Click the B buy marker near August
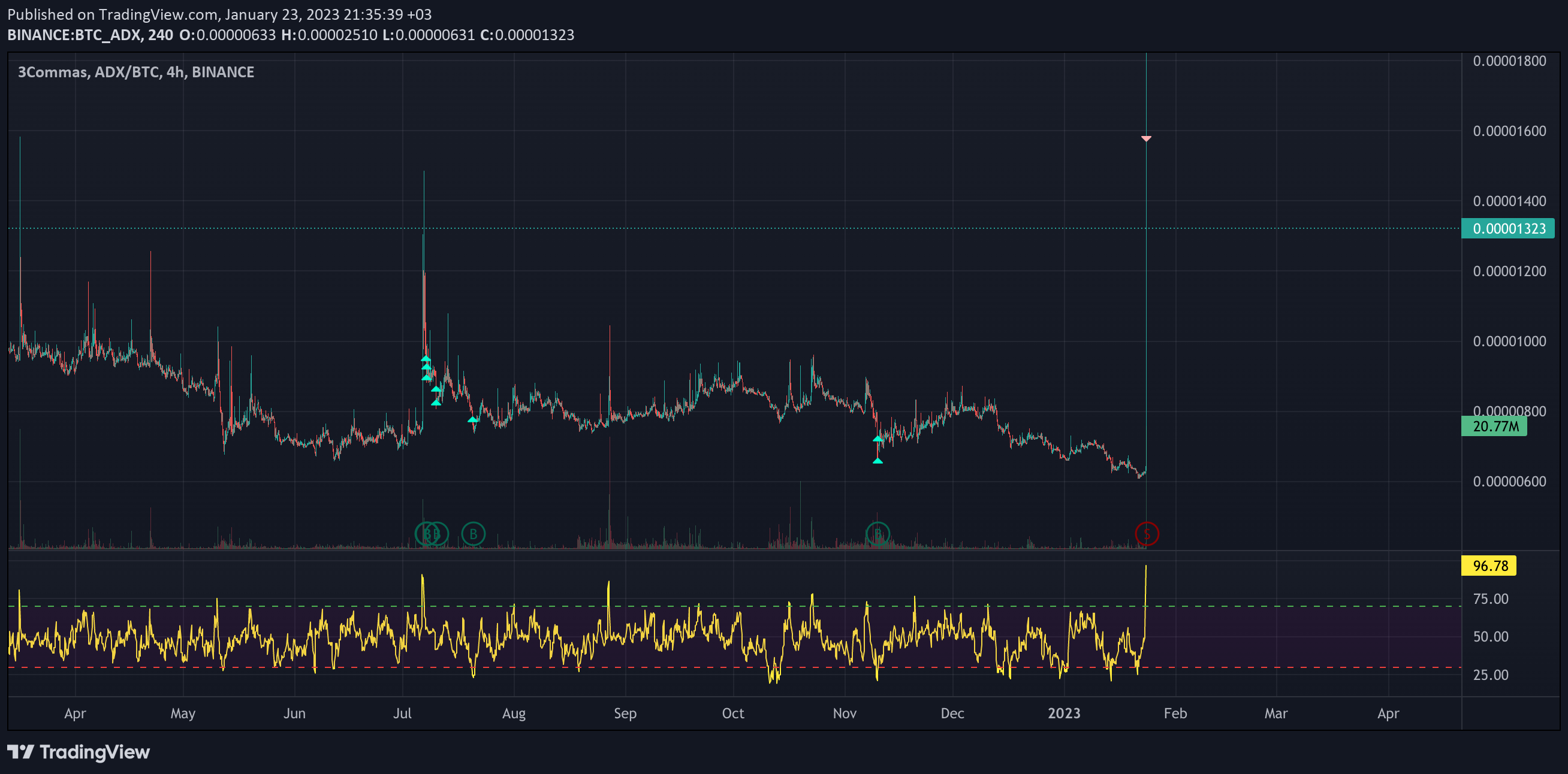The width and height of the screenshot is (1568, 774). point(473,534)
